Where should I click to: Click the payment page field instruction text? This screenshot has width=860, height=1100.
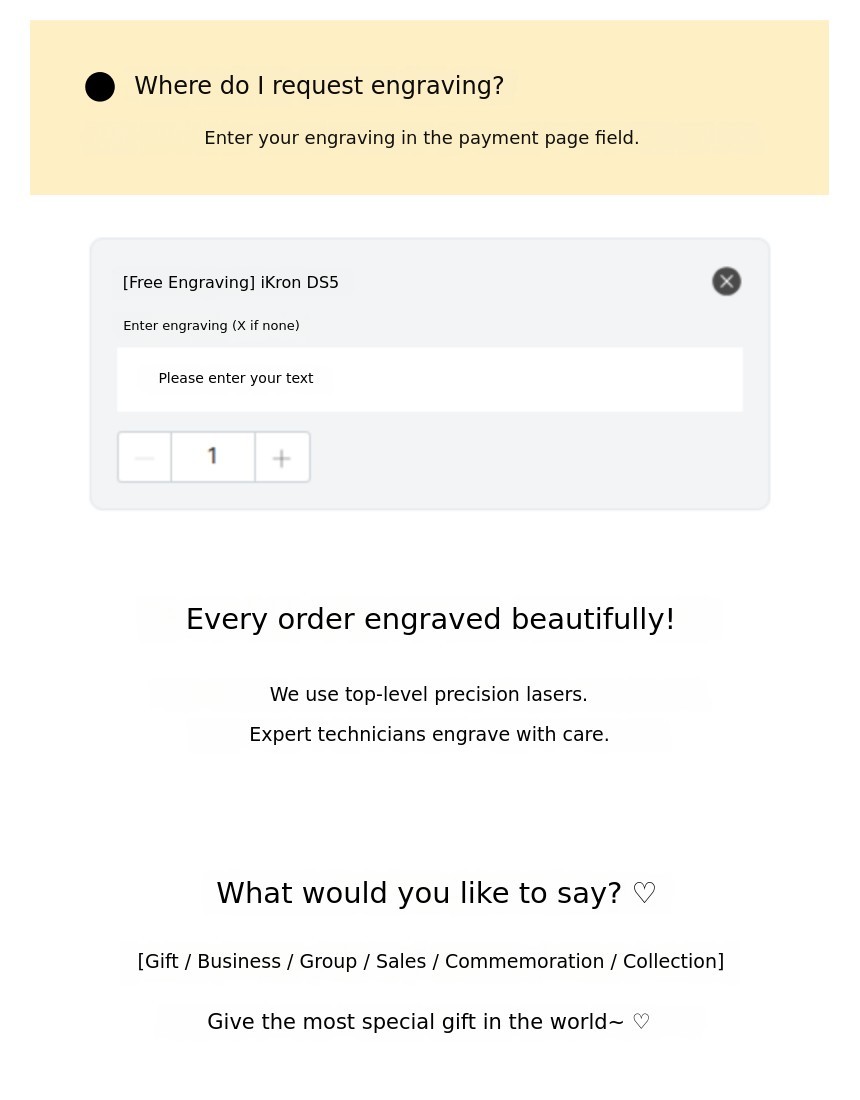pos(421,138)
